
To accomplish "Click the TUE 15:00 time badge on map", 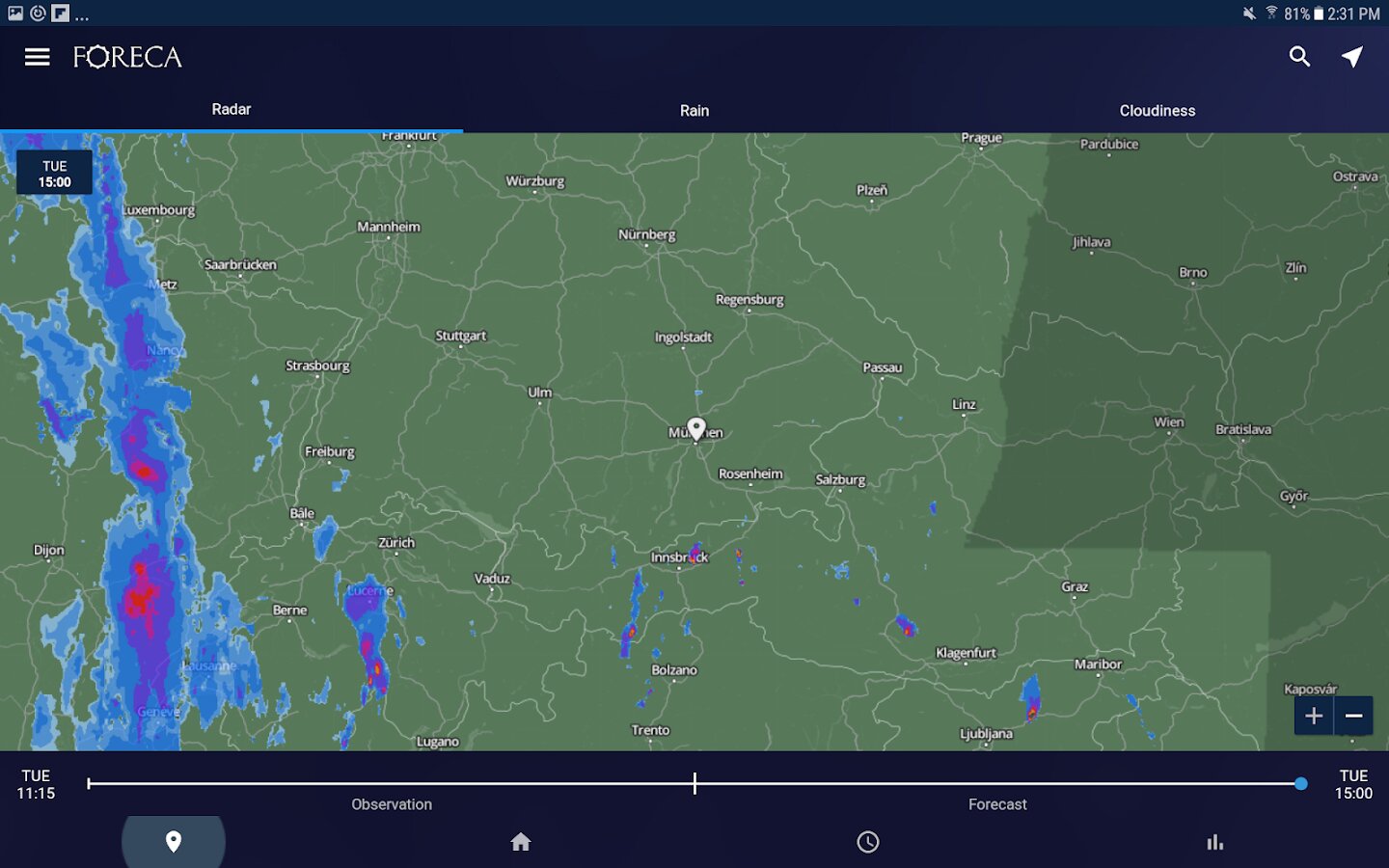I will click(x=55, y=174).
